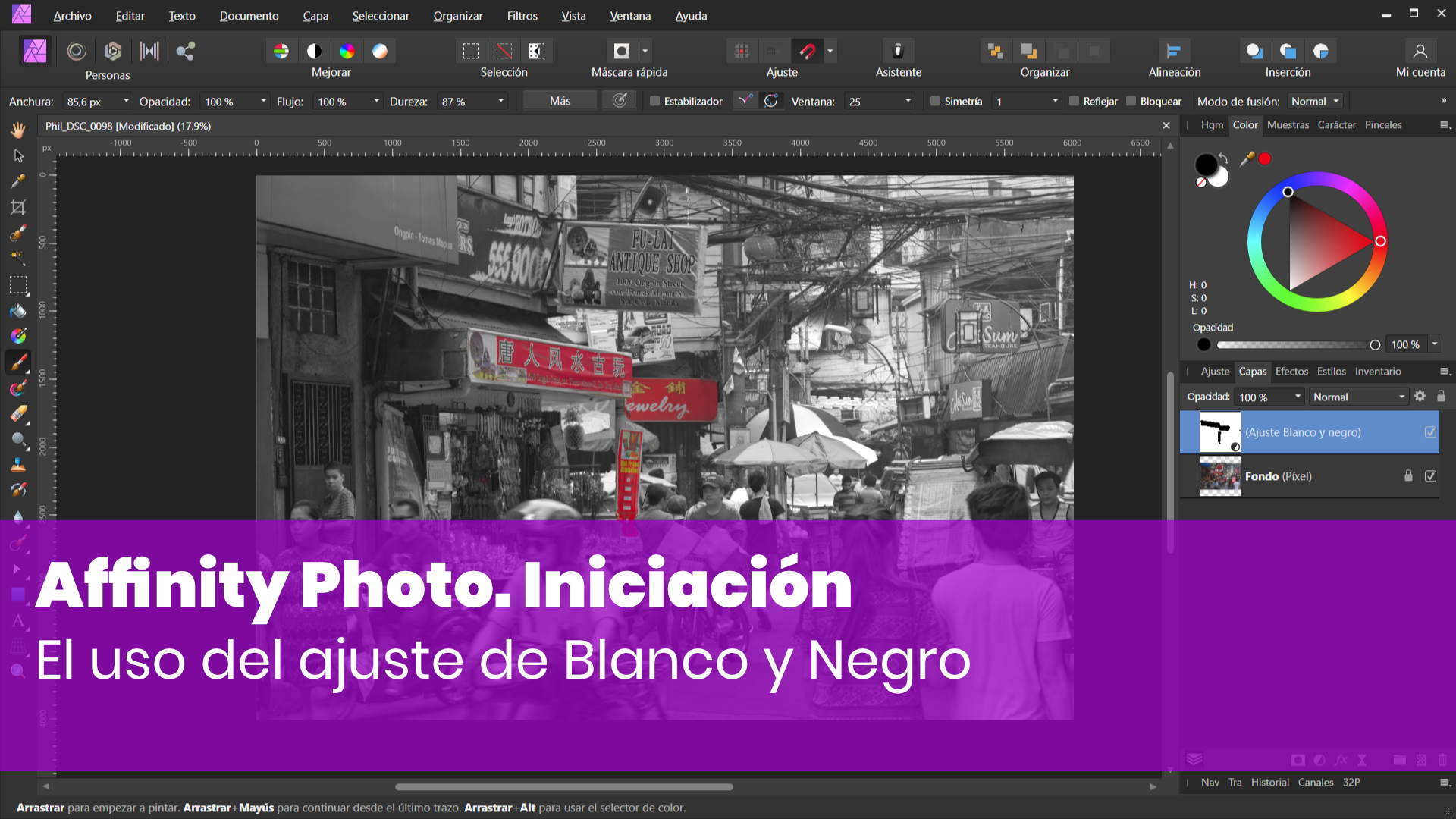Open the layer settings gear icon
This screenshot has height=819, width=1456.
point(1420,396)
